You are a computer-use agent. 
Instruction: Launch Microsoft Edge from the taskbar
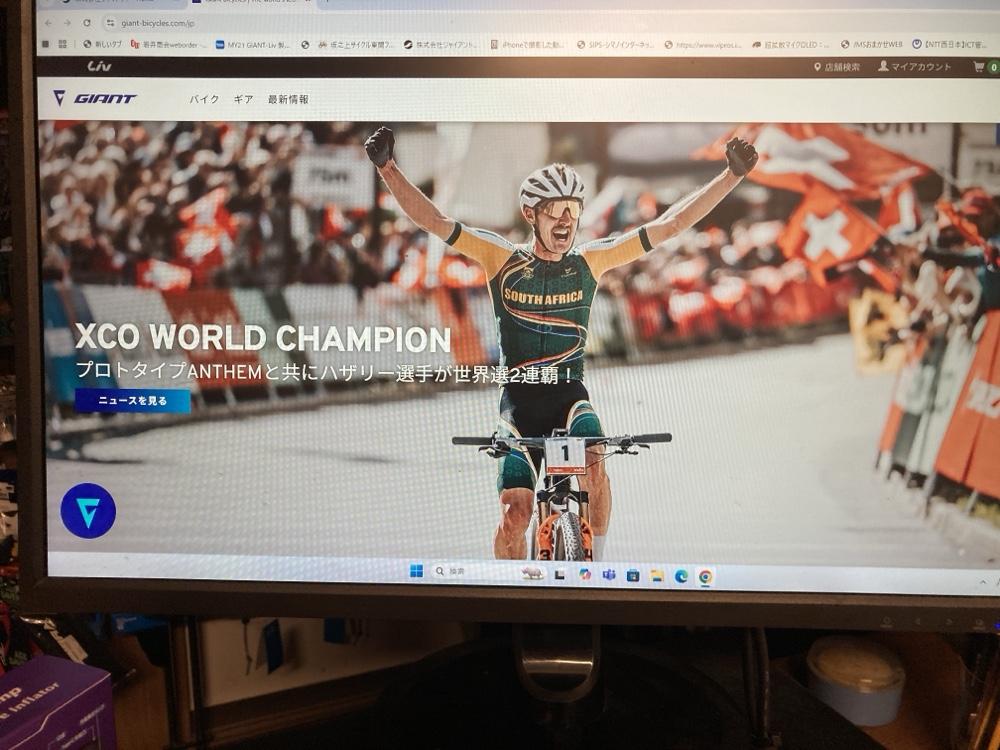[x=681, y=576]
